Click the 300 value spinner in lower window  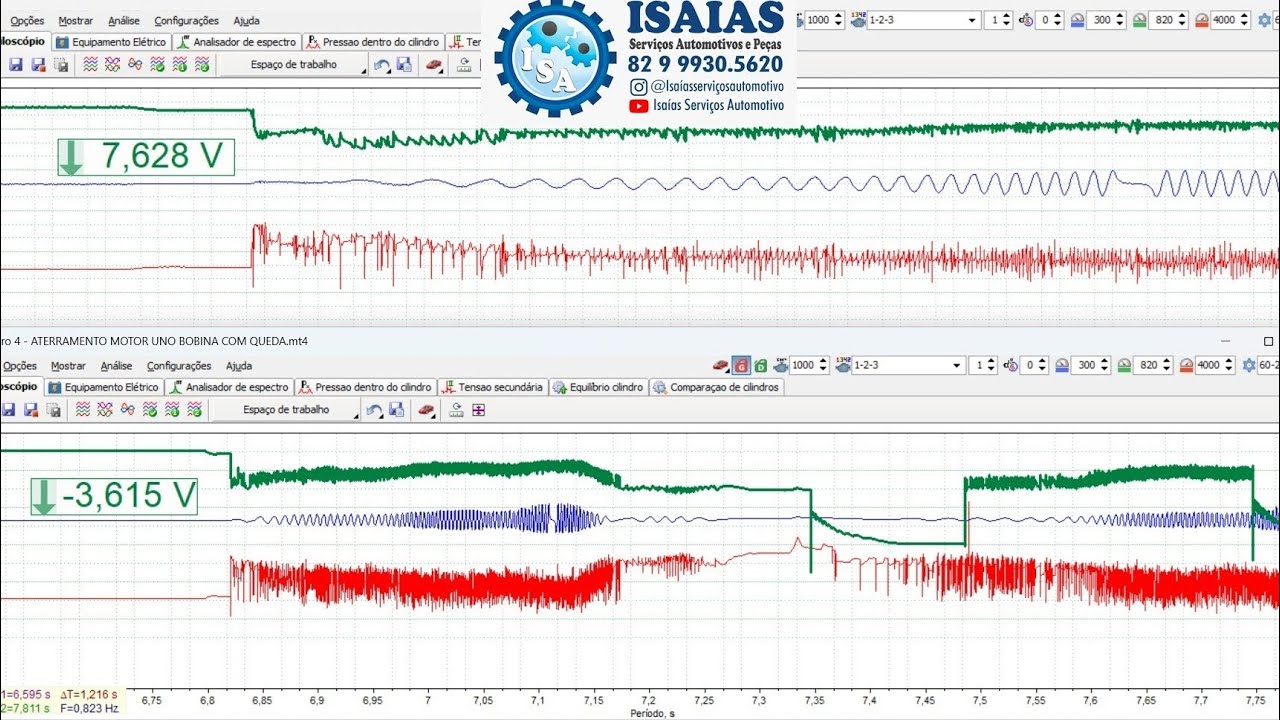pos(1093,365)
